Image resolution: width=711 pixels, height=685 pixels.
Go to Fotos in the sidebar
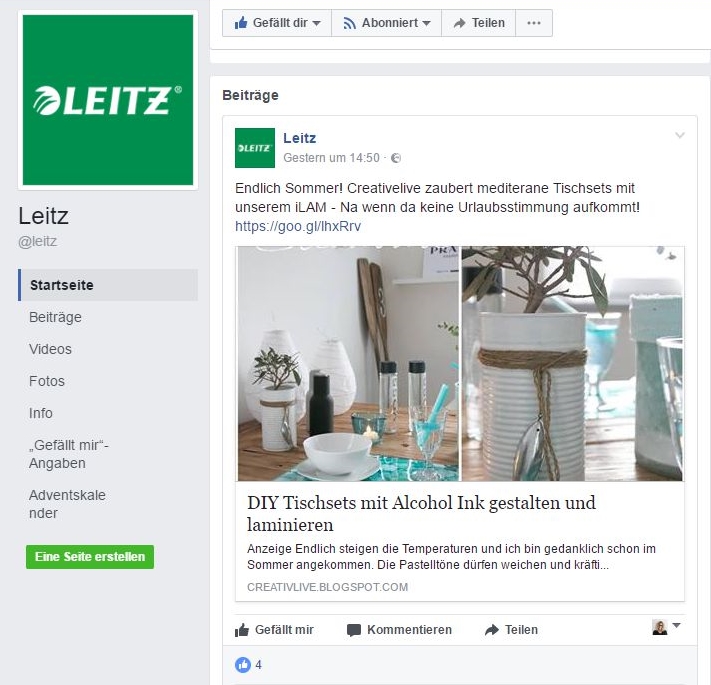point(47,381)
